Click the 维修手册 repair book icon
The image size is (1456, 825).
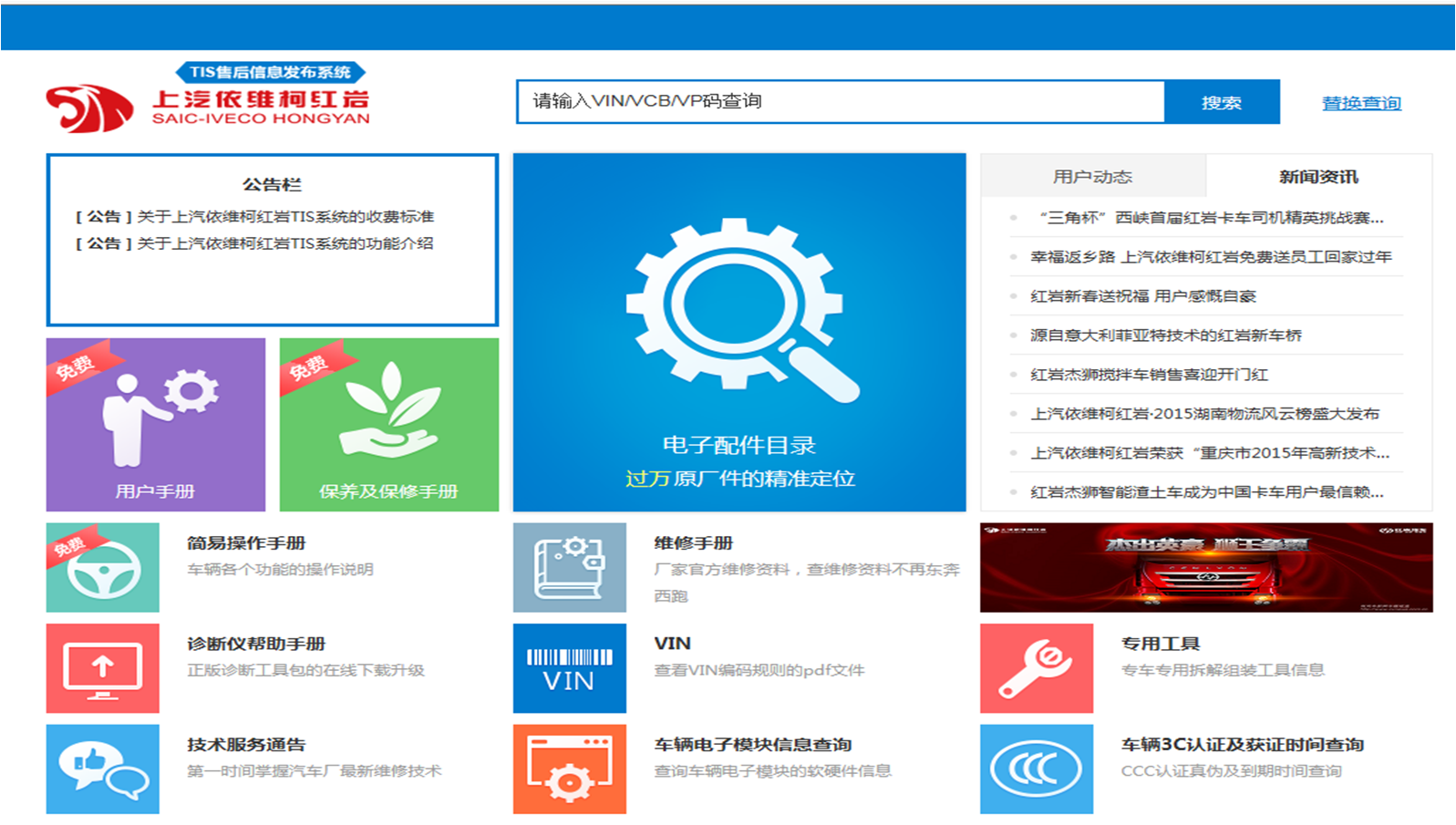(569, 567)
